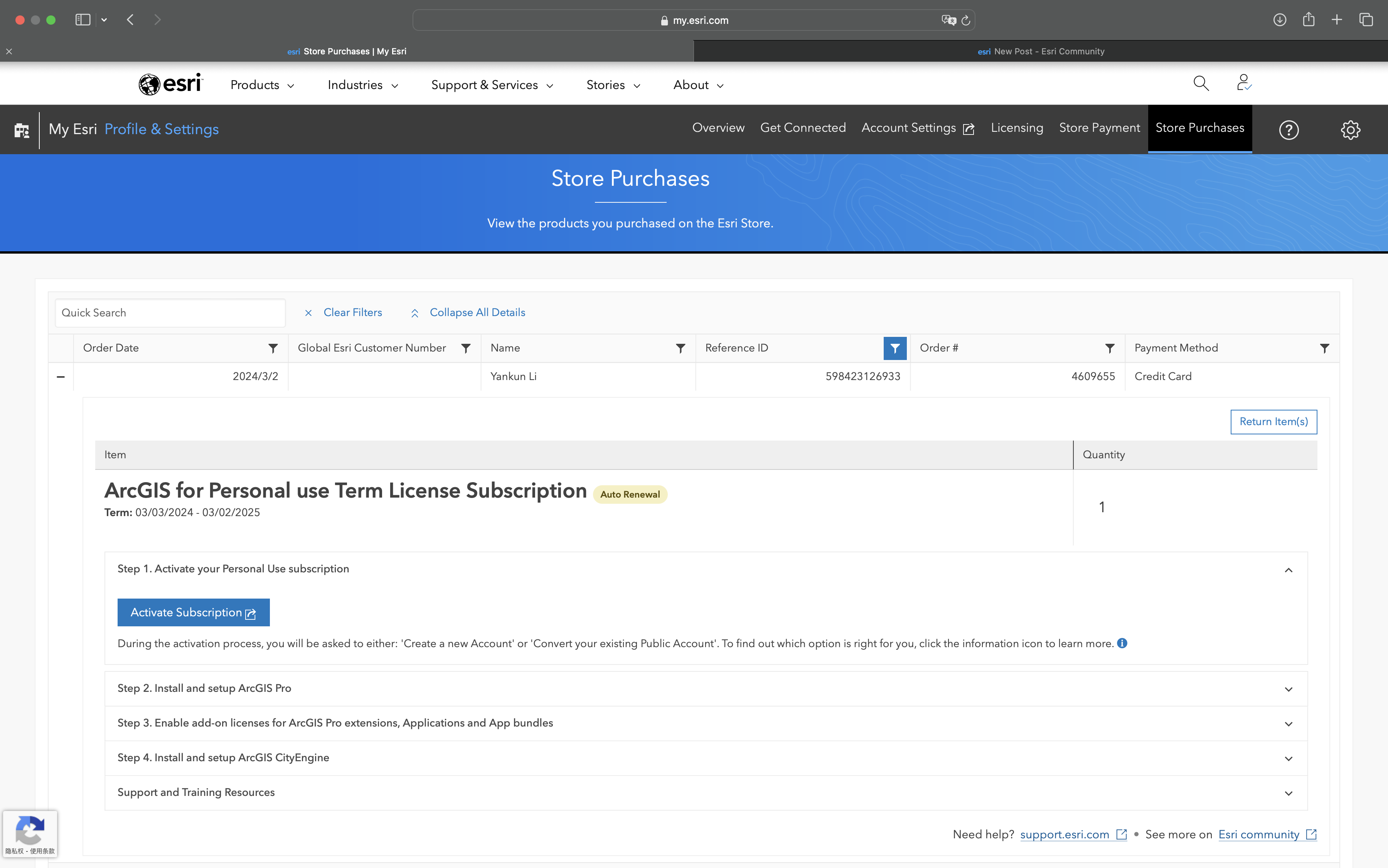
Task: Click the Payment Method filter funnel icon
Action: click(1324, 348)
